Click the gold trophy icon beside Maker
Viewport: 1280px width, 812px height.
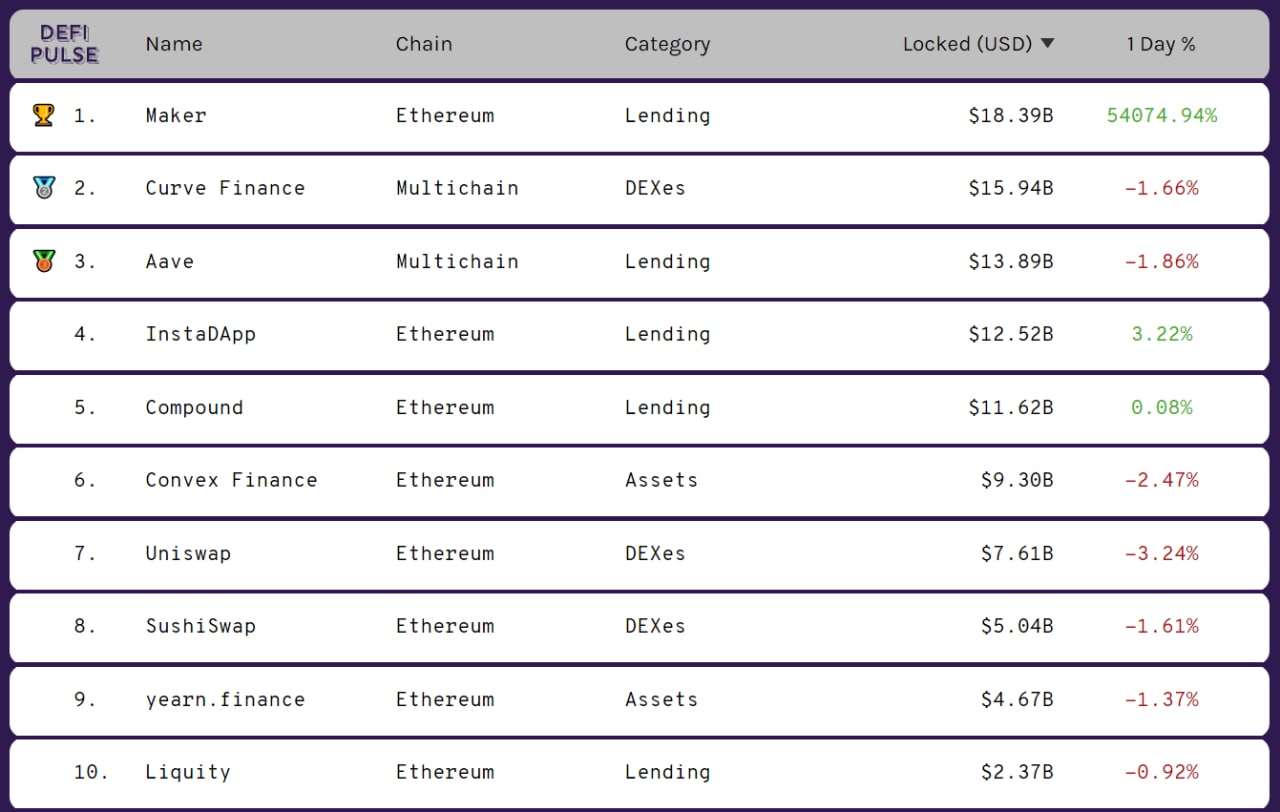43,115
